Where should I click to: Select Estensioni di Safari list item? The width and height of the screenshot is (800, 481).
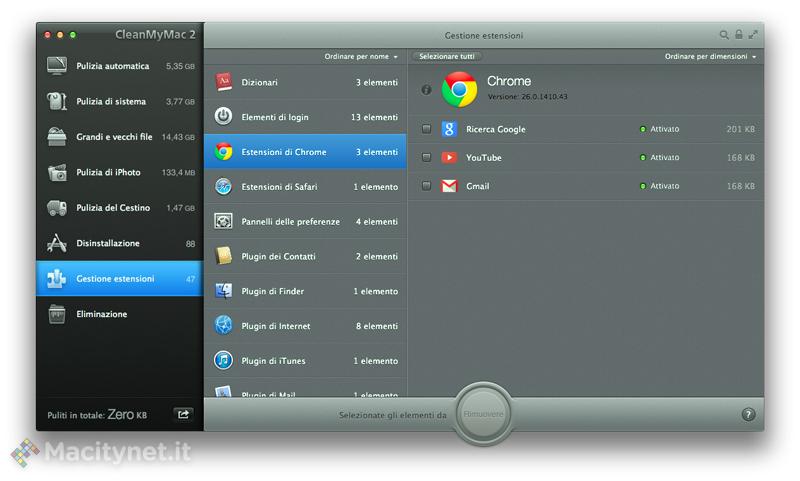pos(306,187)
